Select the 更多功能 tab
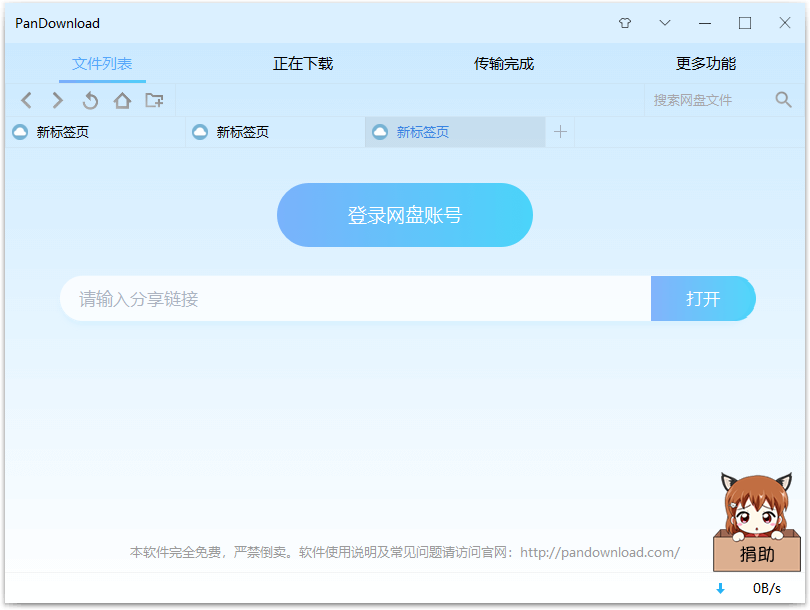Image resolution: width=810 pixels, height=610 pixels. (x=706, y=64)
